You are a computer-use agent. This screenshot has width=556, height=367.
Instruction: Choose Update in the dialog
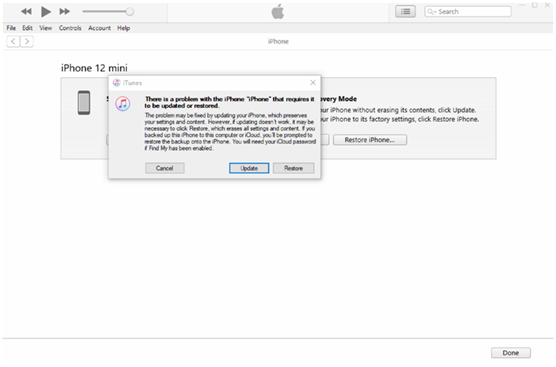click(x=249, y=168)
